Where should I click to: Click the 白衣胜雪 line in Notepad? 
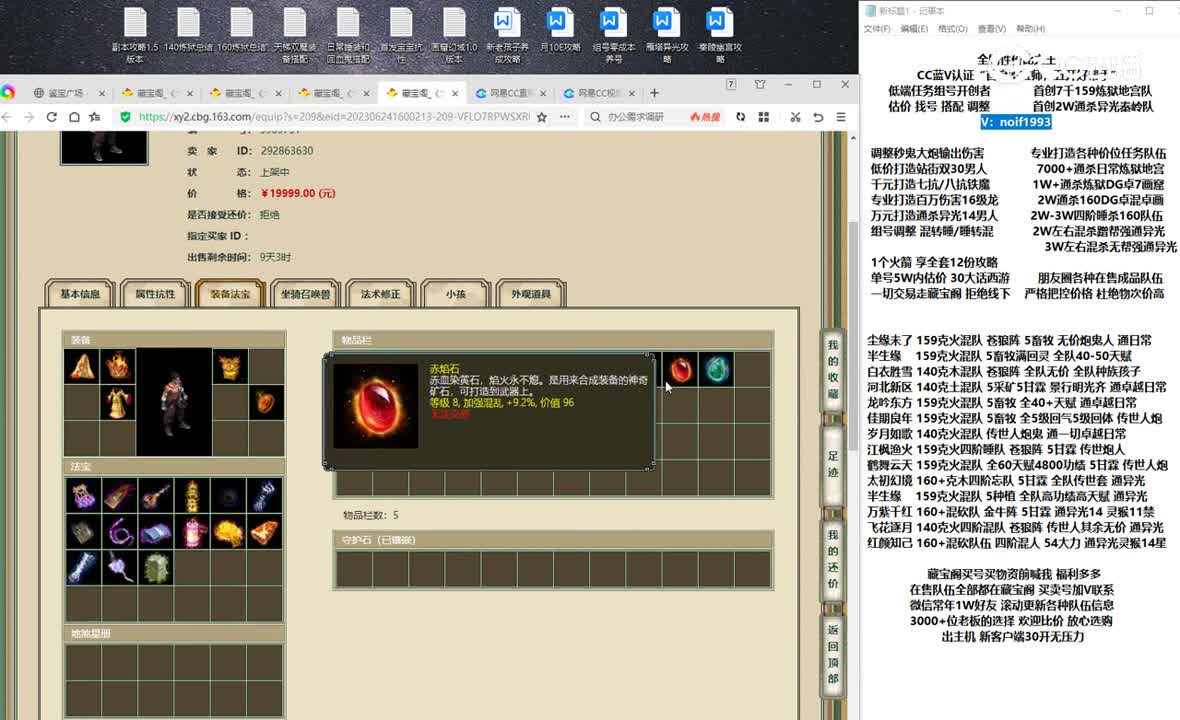point(1004,371)
